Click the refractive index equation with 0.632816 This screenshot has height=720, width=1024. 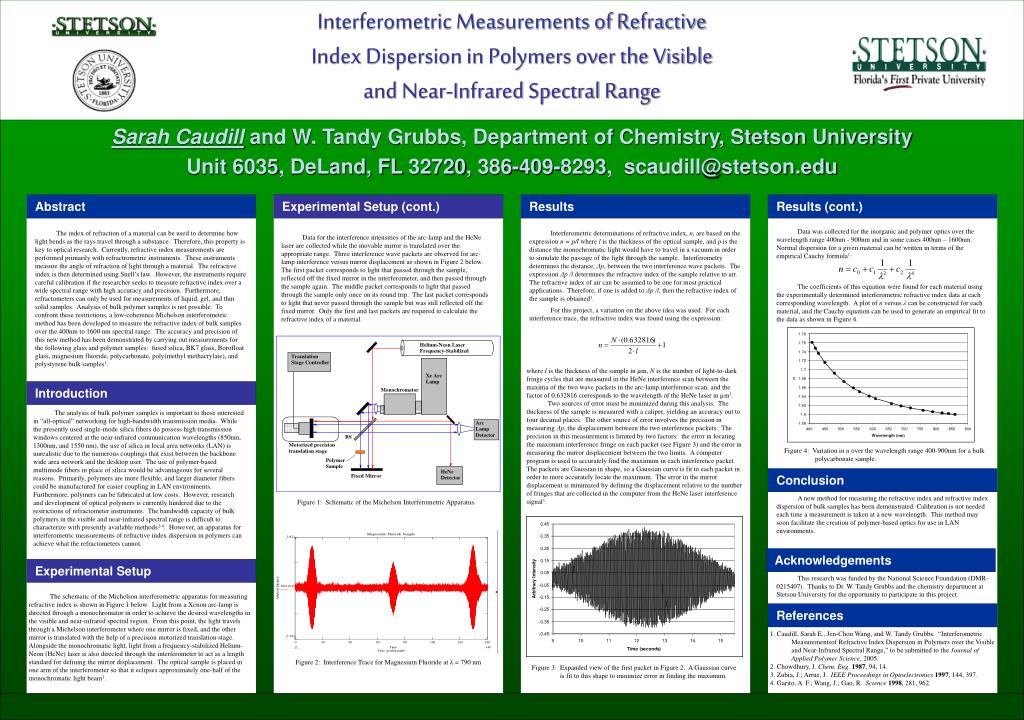click(632, 345)
